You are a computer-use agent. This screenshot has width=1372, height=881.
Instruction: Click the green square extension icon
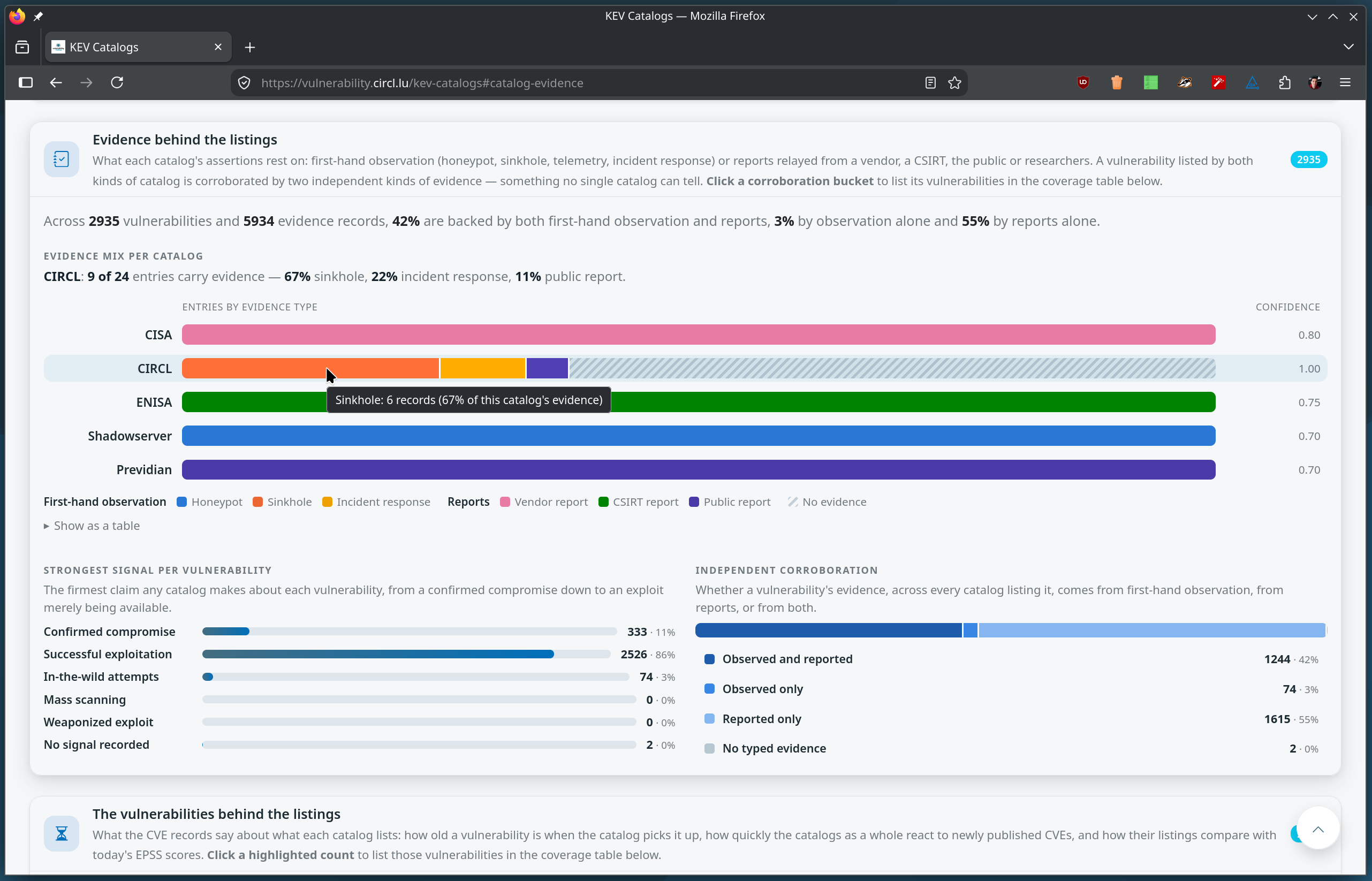(1150, 82)
